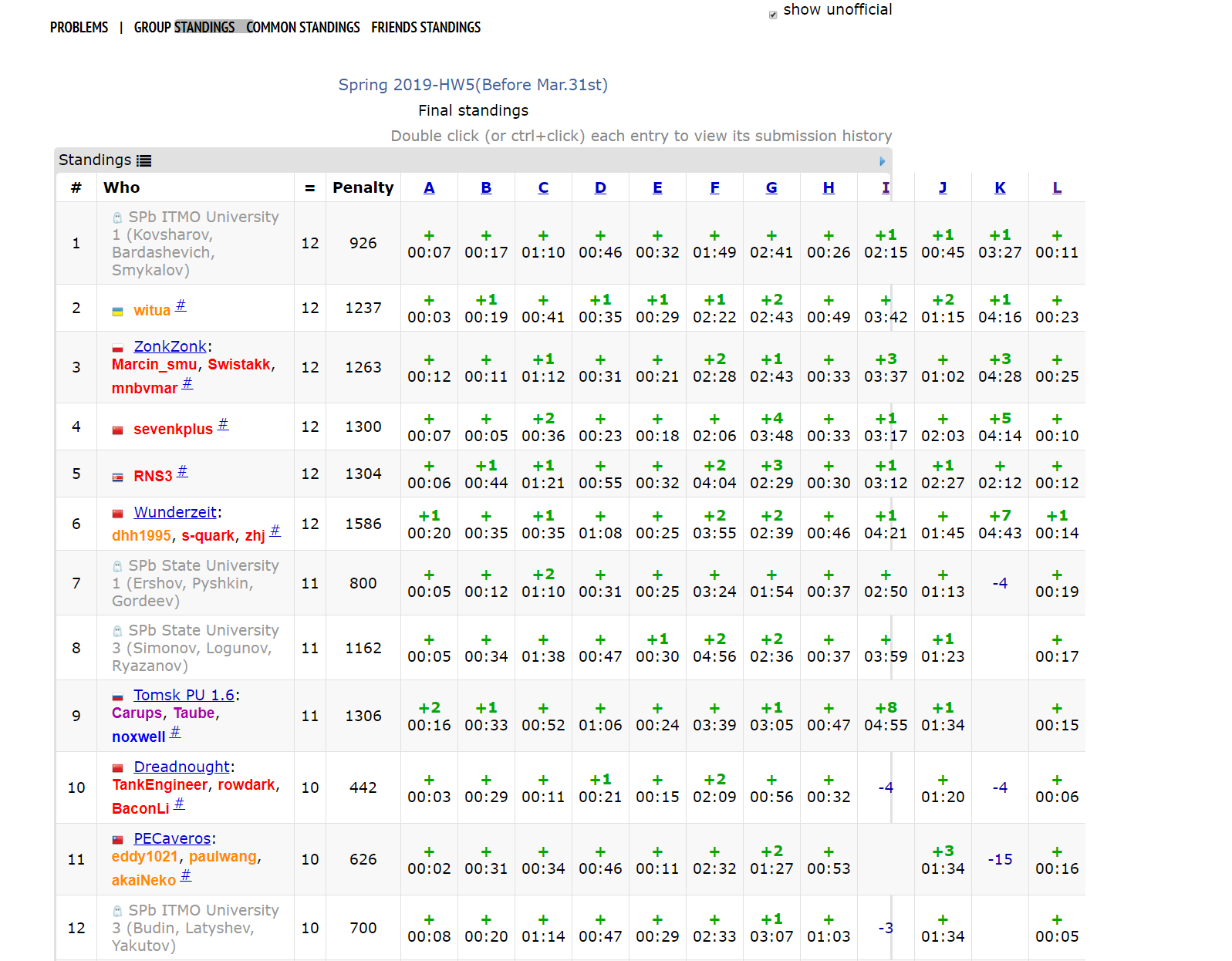Open problem A from column header
1232x961 pixels.
click(x=429, y=187)
